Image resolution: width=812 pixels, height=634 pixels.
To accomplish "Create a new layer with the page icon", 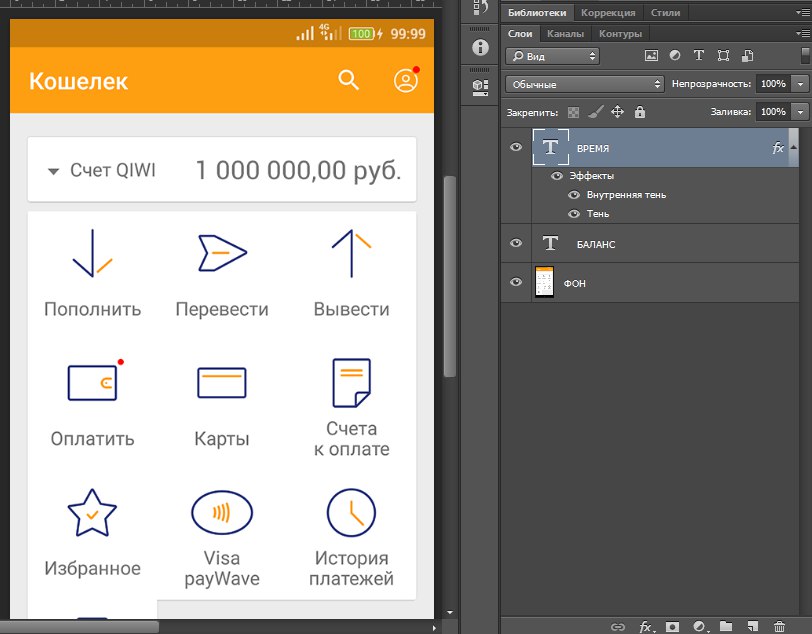I will (752, 627).
